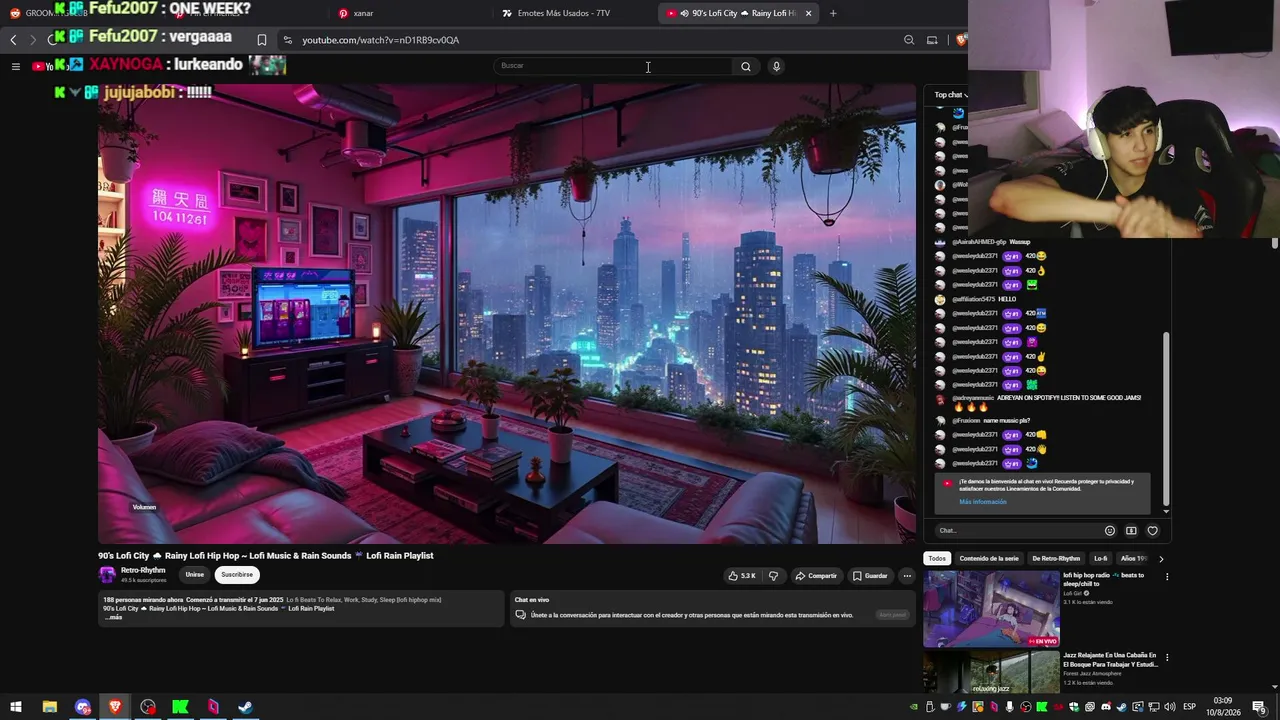Click the YouTube search magnifier button
1280x720 pixels.
(745, 66)
